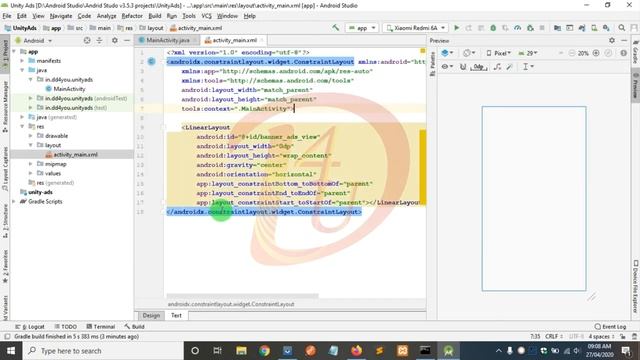Open API 29 version dropdown in preview
The width and height of the screenshot is (640, 360).
tap(528, 53)
